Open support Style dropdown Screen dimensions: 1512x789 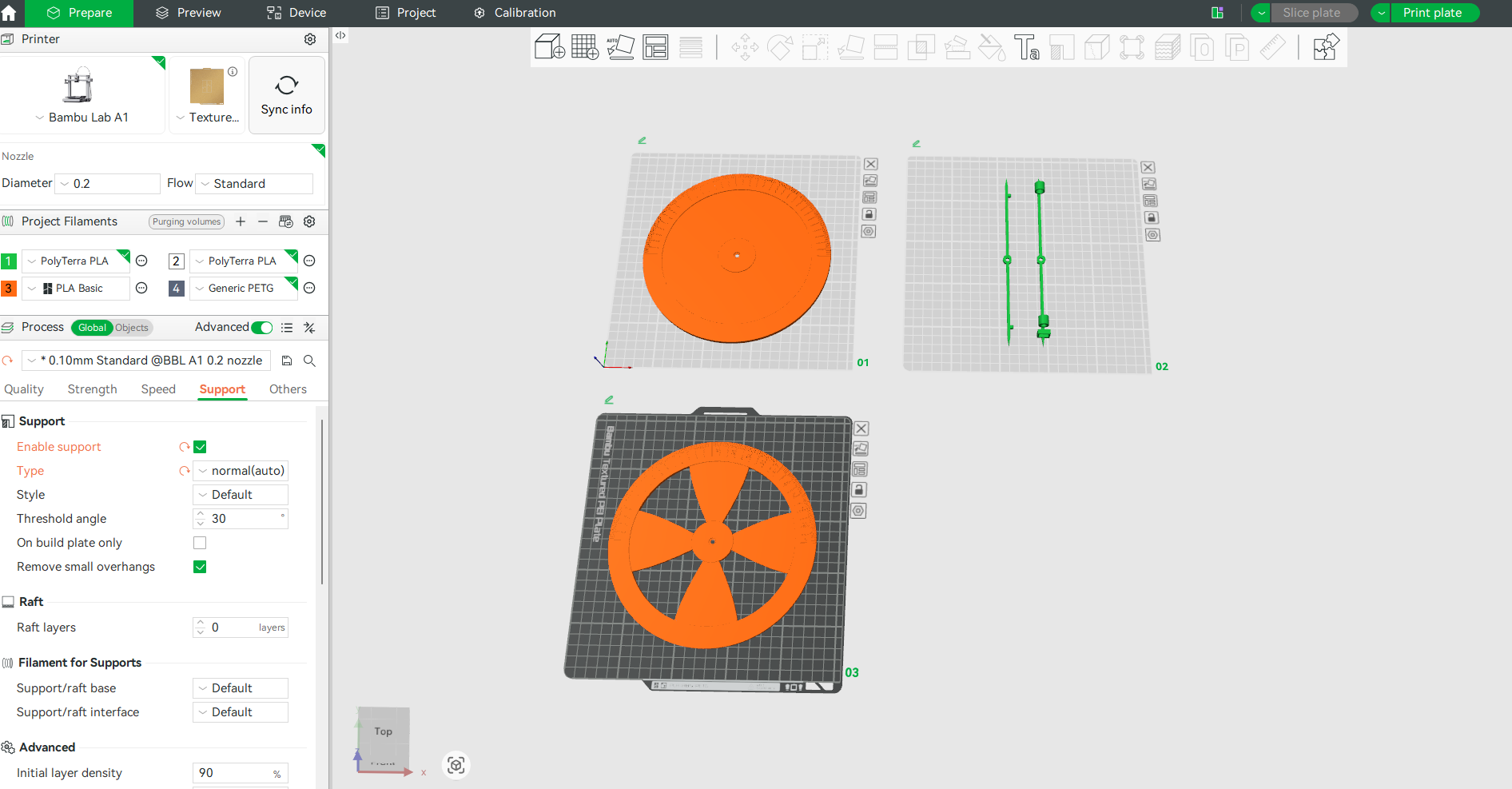click(x=241, y=495)
